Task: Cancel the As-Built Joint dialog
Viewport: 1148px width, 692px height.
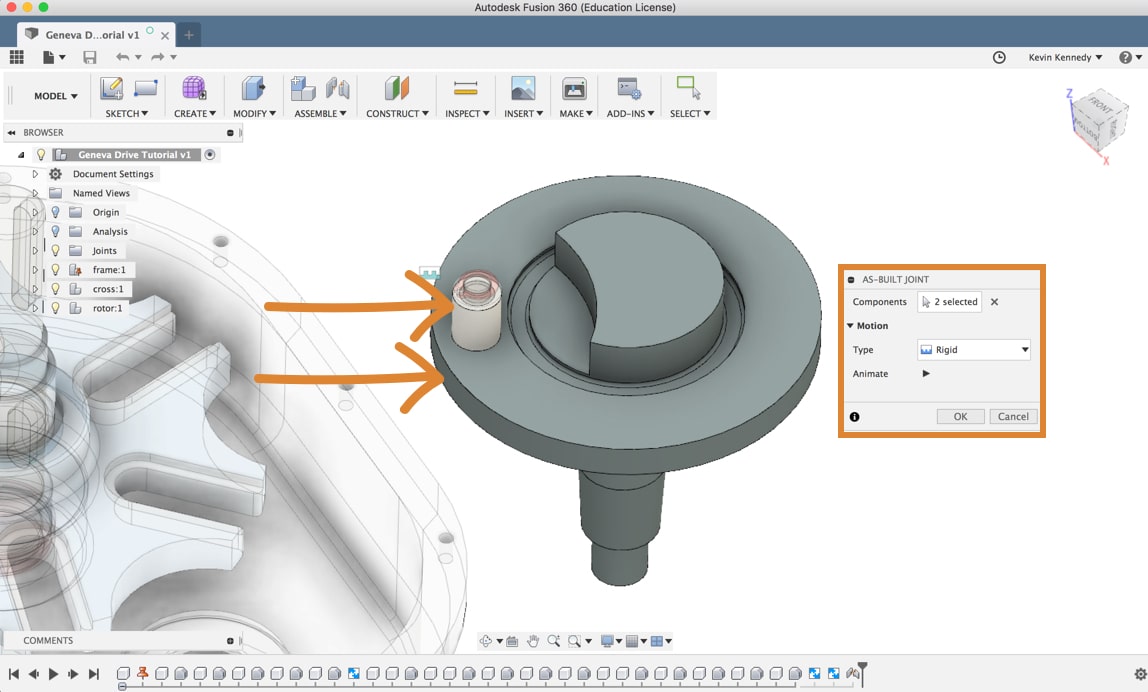Action: tap(1013, 416)
